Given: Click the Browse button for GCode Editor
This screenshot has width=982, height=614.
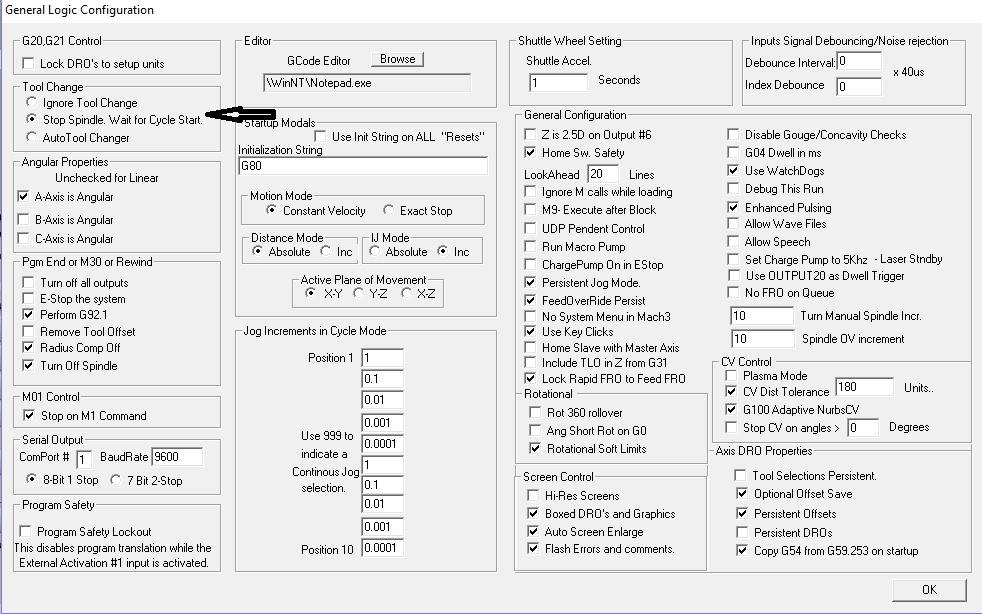Looking at the screenshot, I should coord(398,59).
